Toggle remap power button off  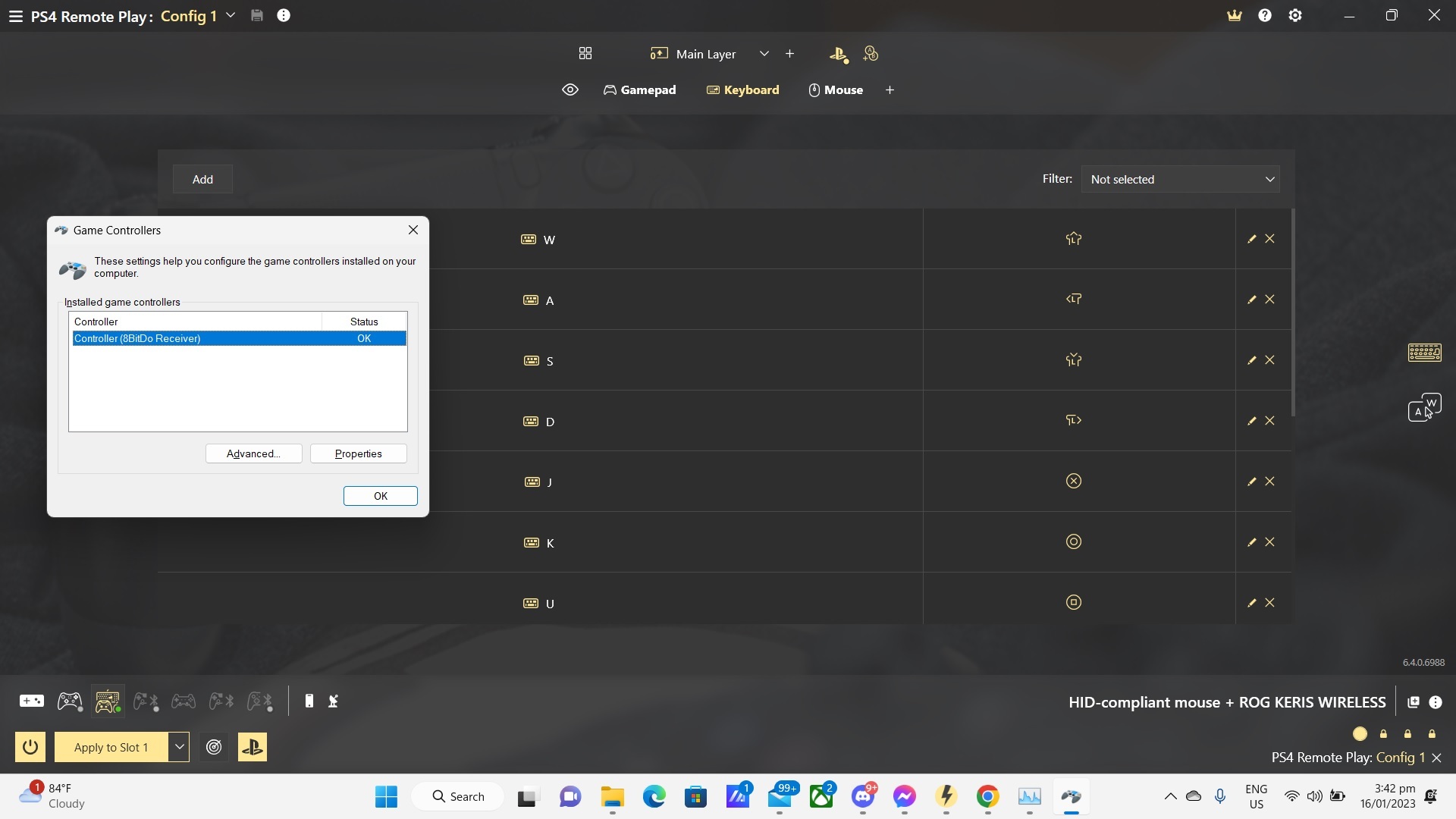[x=30, y=747]
